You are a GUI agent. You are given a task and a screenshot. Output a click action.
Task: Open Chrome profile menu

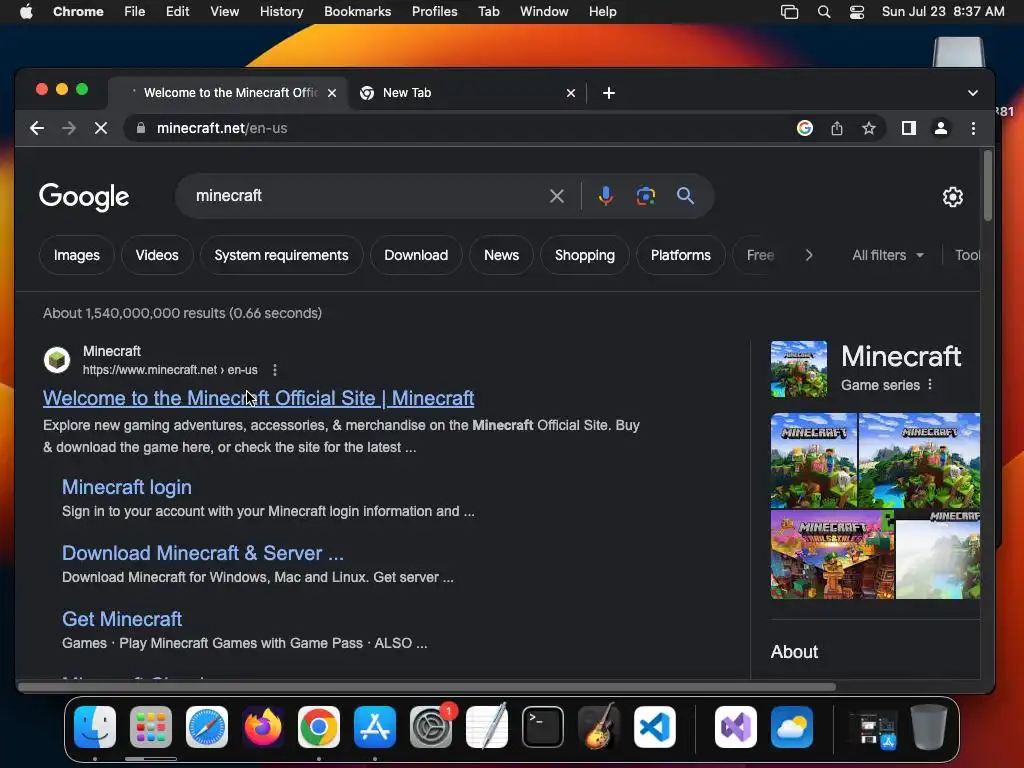pos(940,128)
